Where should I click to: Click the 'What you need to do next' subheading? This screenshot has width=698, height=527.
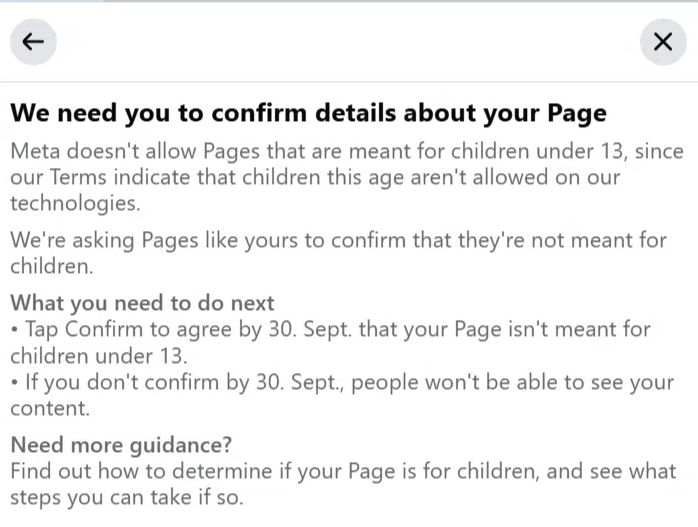(x=142, y=303)
